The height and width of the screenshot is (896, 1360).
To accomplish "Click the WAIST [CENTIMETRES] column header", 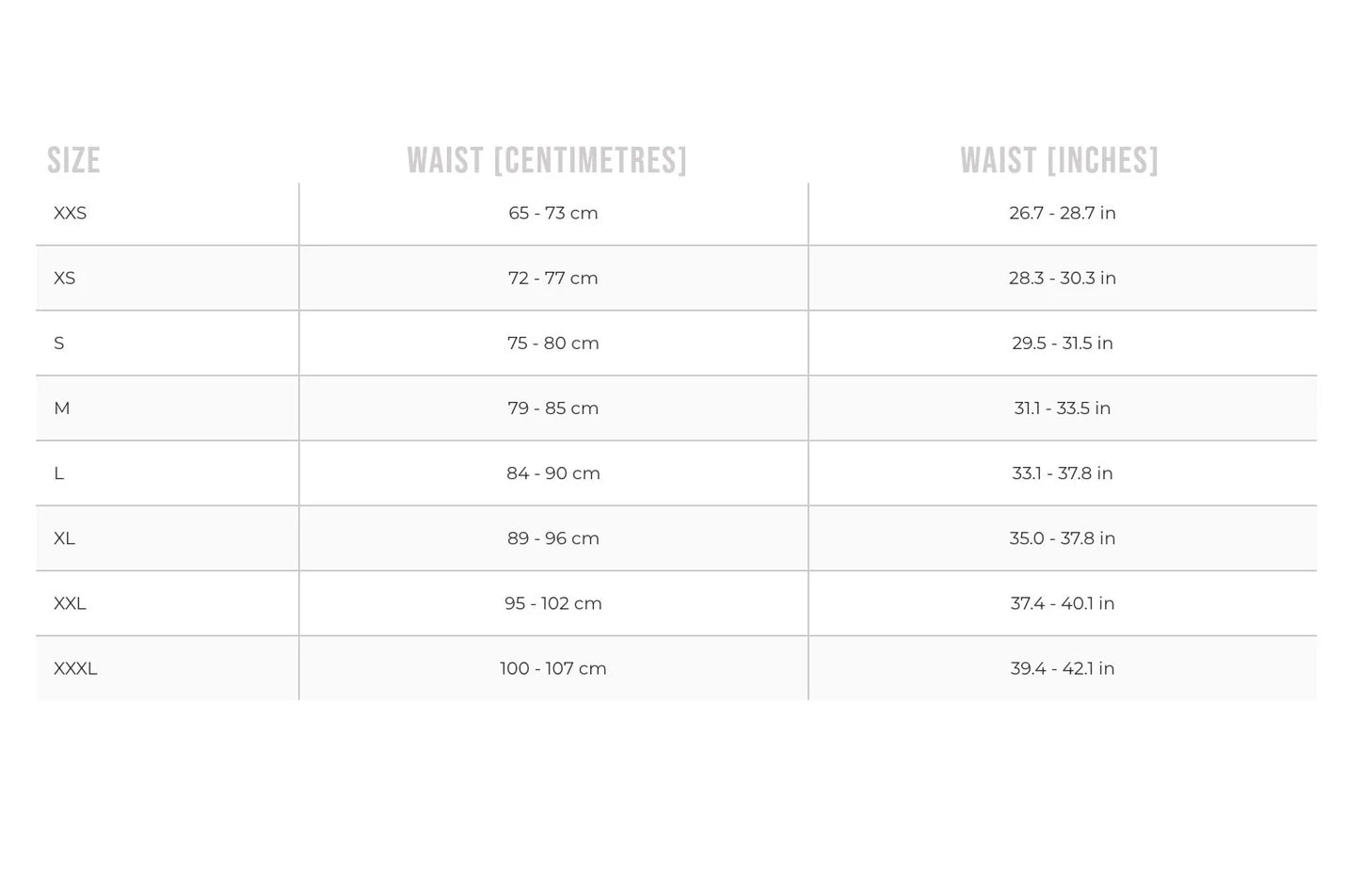I will click(547, 161).
